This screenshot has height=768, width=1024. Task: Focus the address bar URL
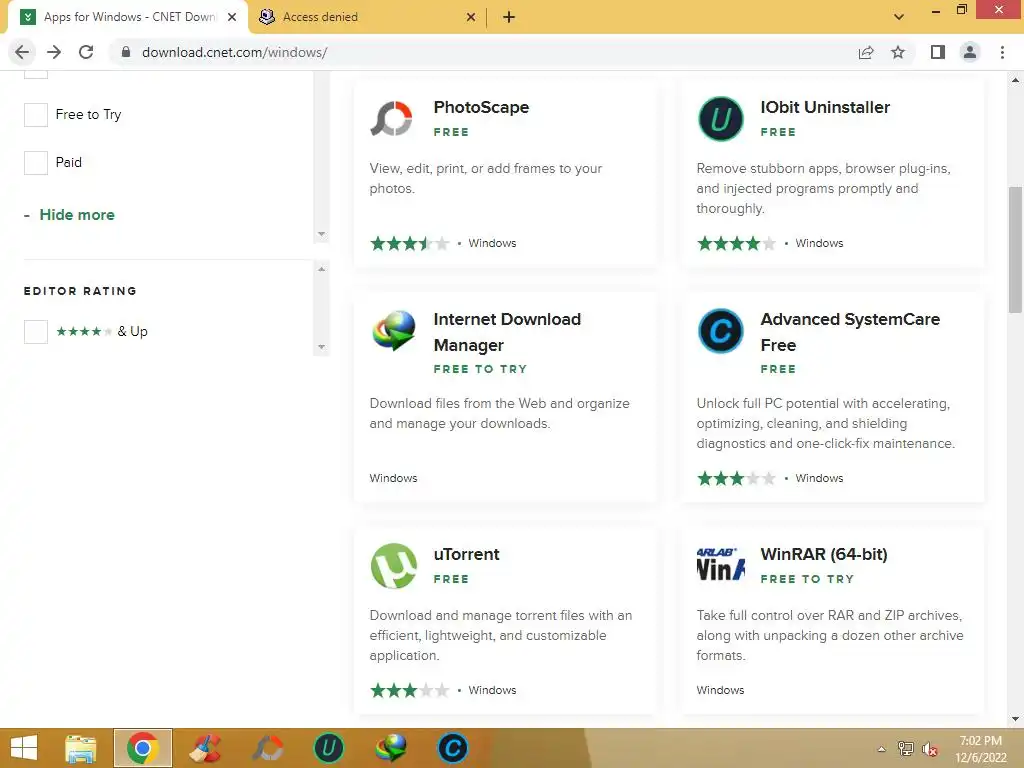pos(234,52)
